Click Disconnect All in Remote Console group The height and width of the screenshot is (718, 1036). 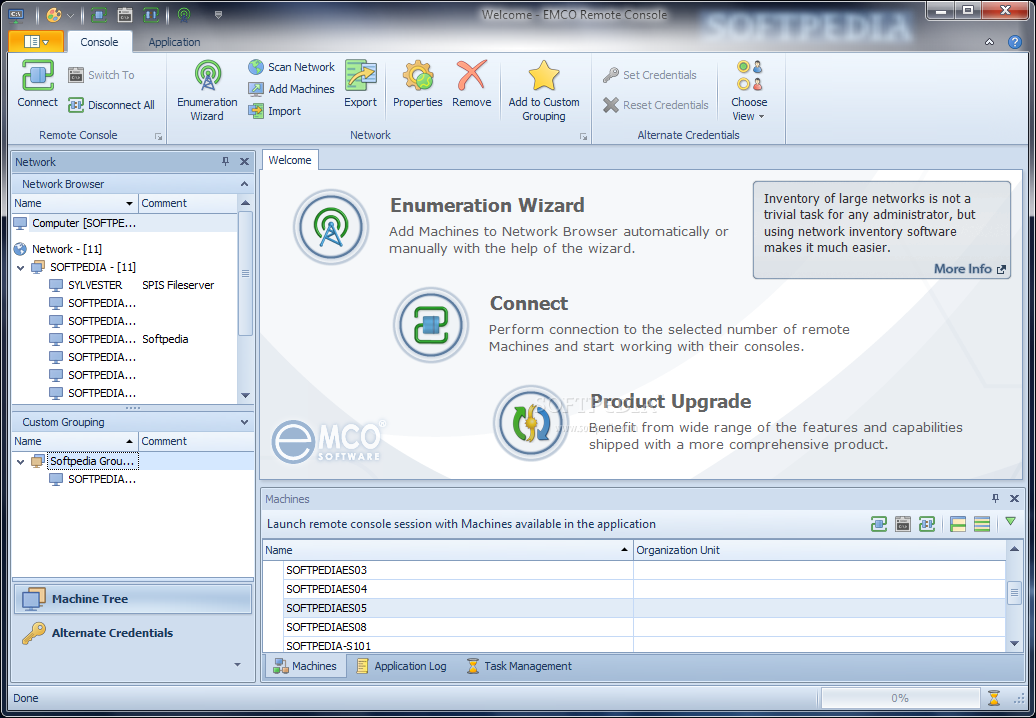point(111,104)
